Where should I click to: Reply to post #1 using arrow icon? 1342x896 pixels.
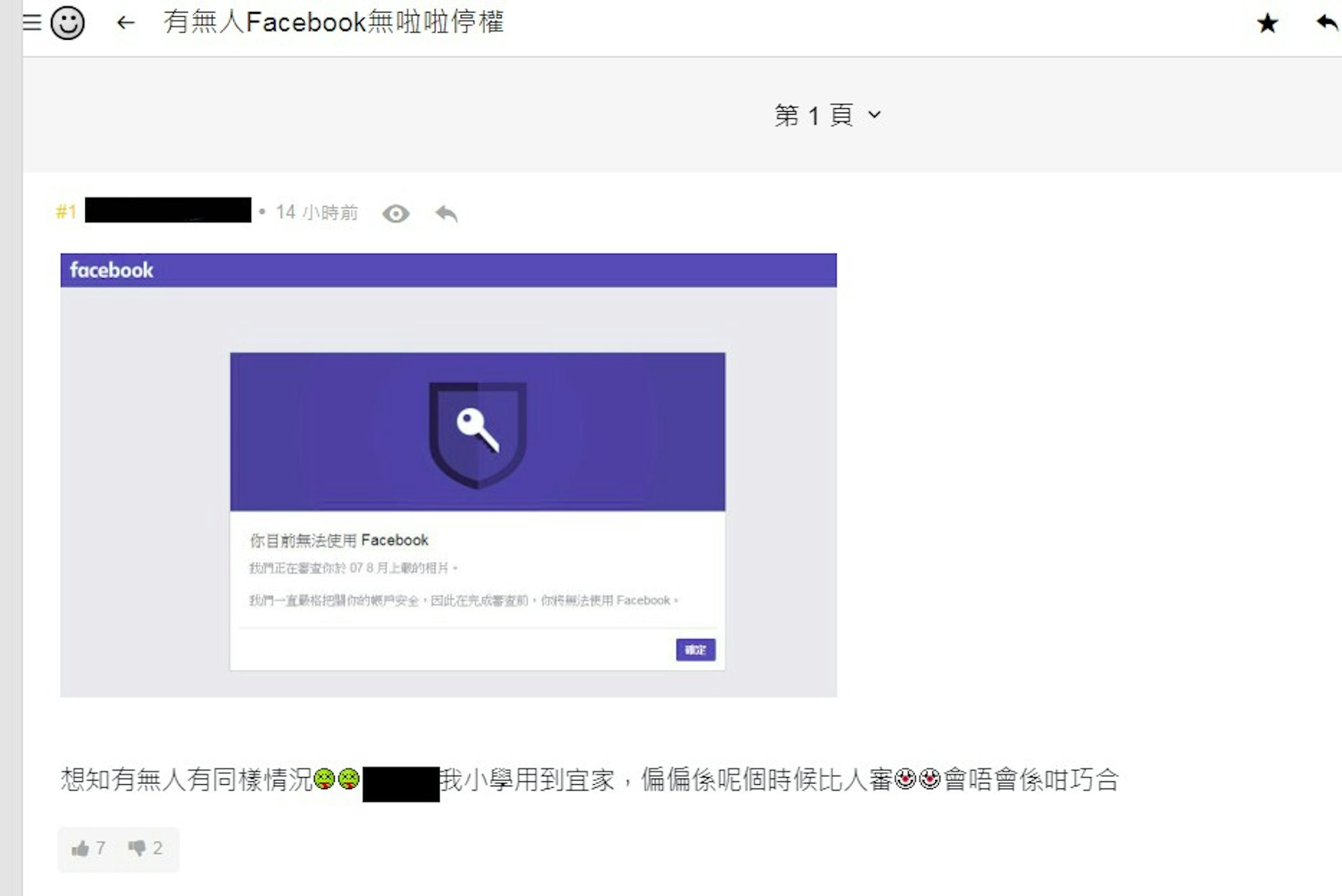tap(446, 213)
